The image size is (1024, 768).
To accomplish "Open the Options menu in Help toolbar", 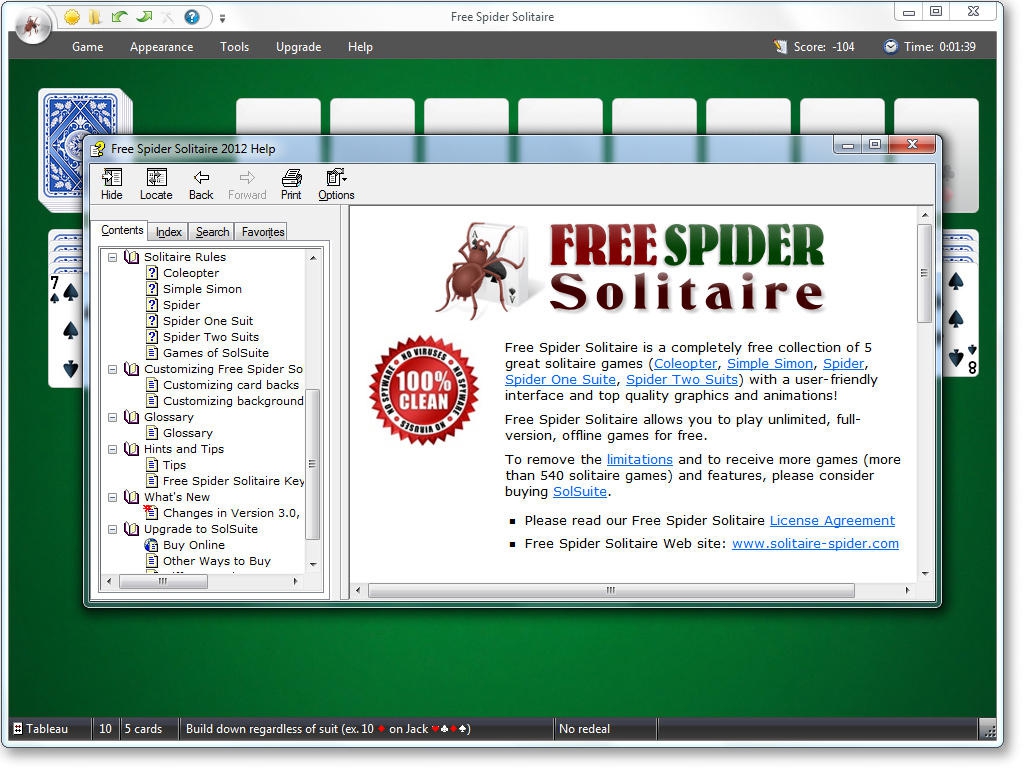I will tap(336, 184).
